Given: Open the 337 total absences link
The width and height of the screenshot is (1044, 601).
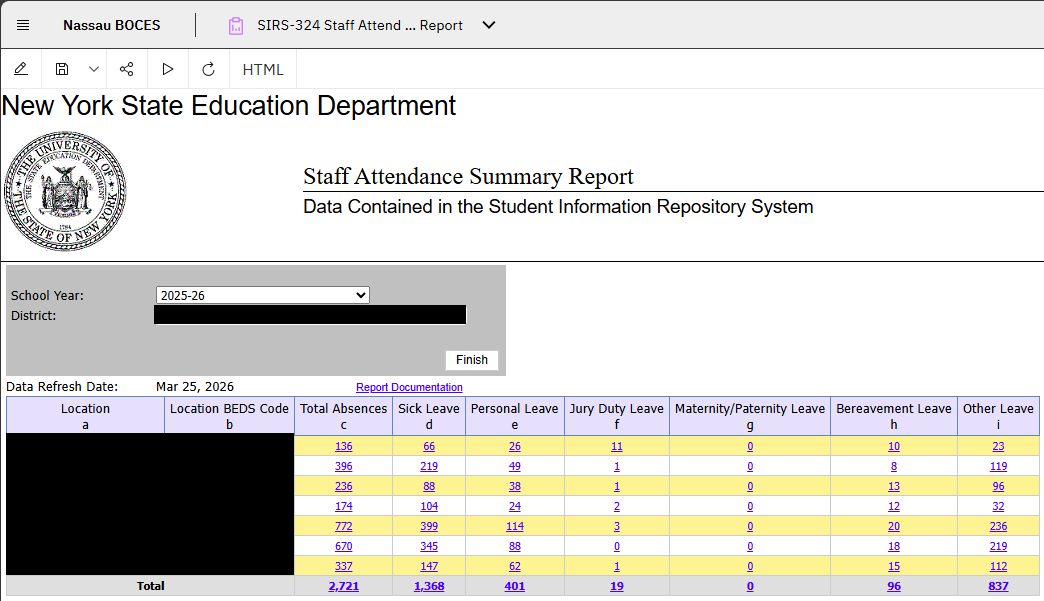Looking at the screenshot, I should (344, 566).
